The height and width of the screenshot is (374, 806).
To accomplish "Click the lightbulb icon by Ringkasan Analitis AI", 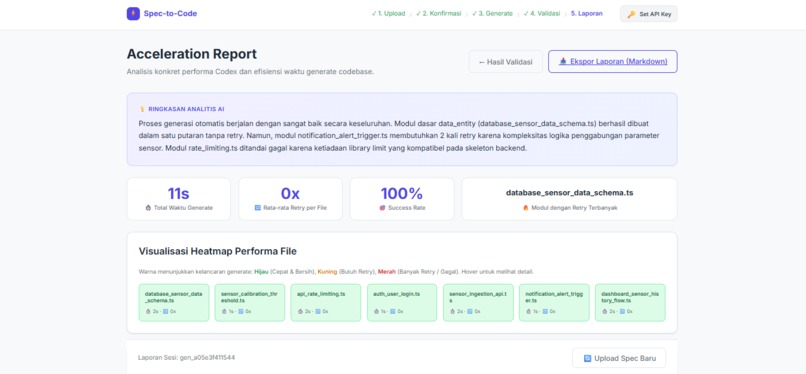I will pyautogui.click(x=142, y=109).
